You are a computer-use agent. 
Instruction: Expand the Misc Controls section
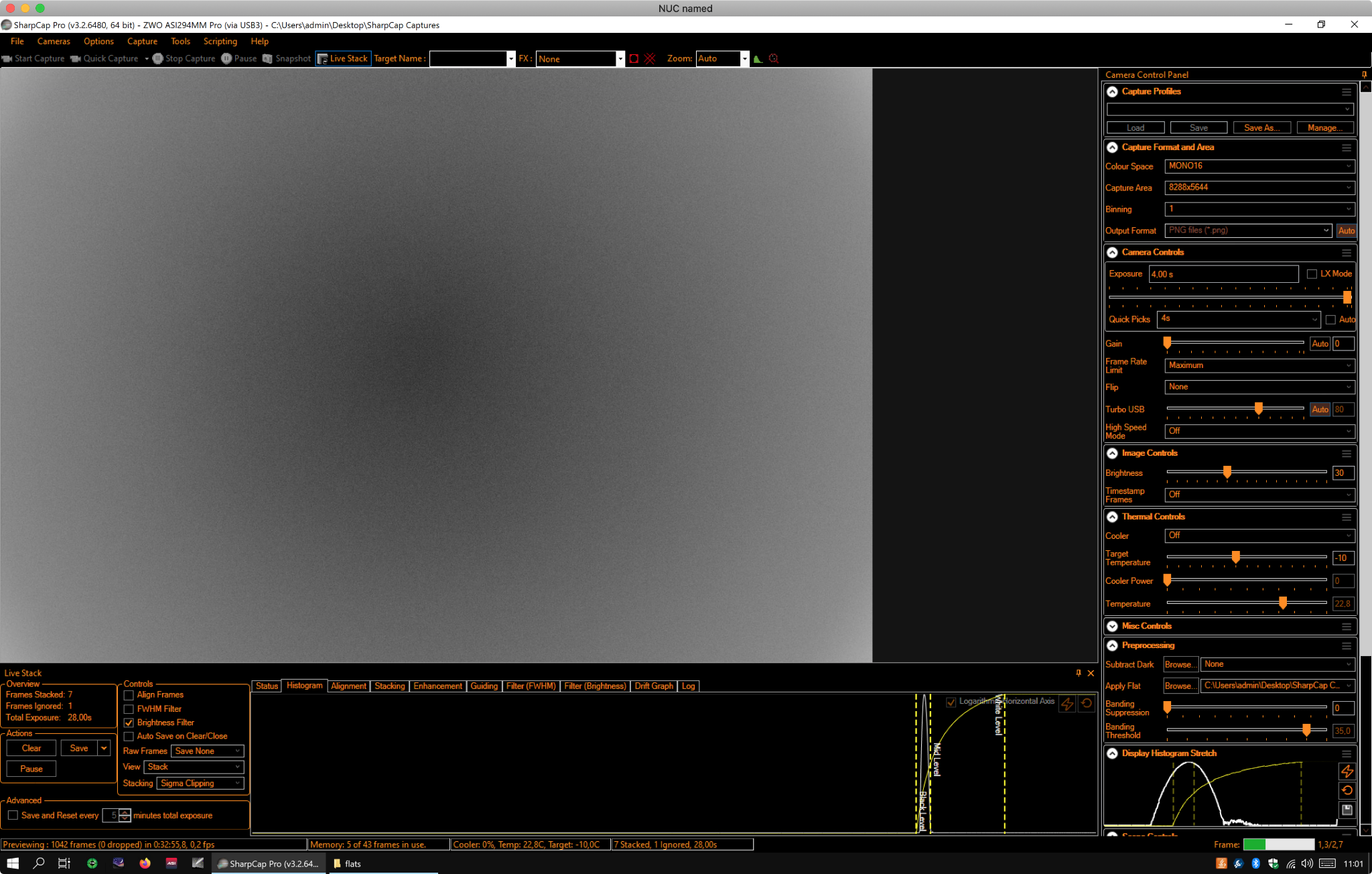[1112, 626]
